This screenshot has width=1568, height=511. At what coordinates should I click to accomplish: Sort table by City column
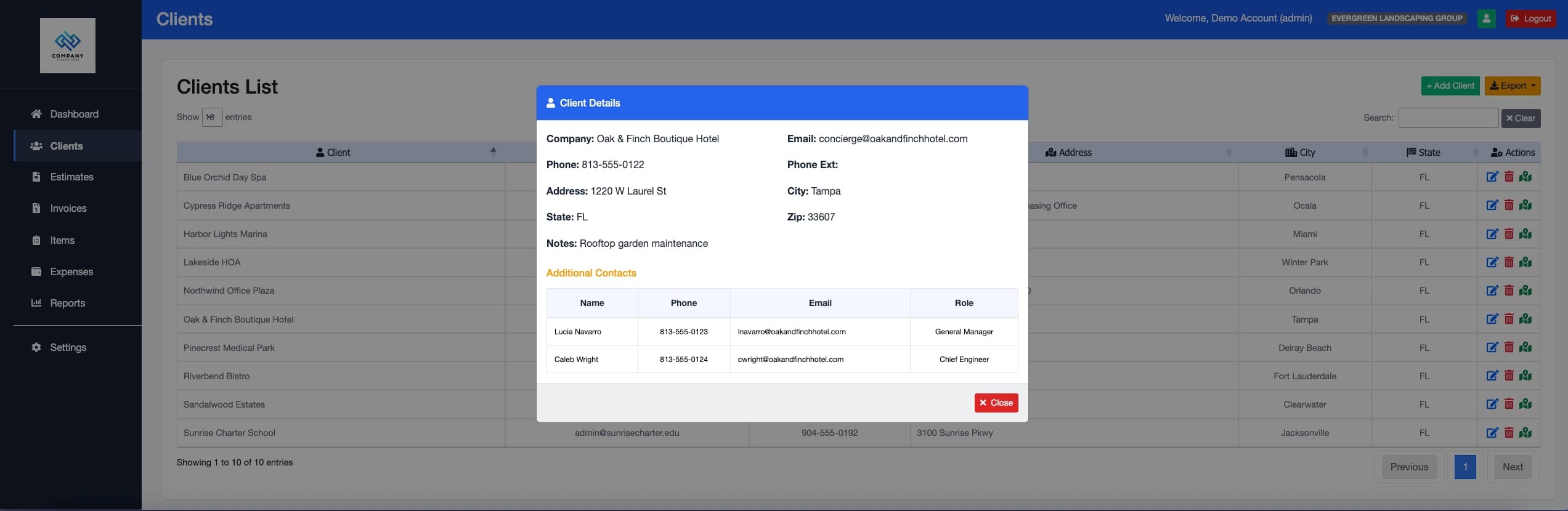[x=1305, y=152]
